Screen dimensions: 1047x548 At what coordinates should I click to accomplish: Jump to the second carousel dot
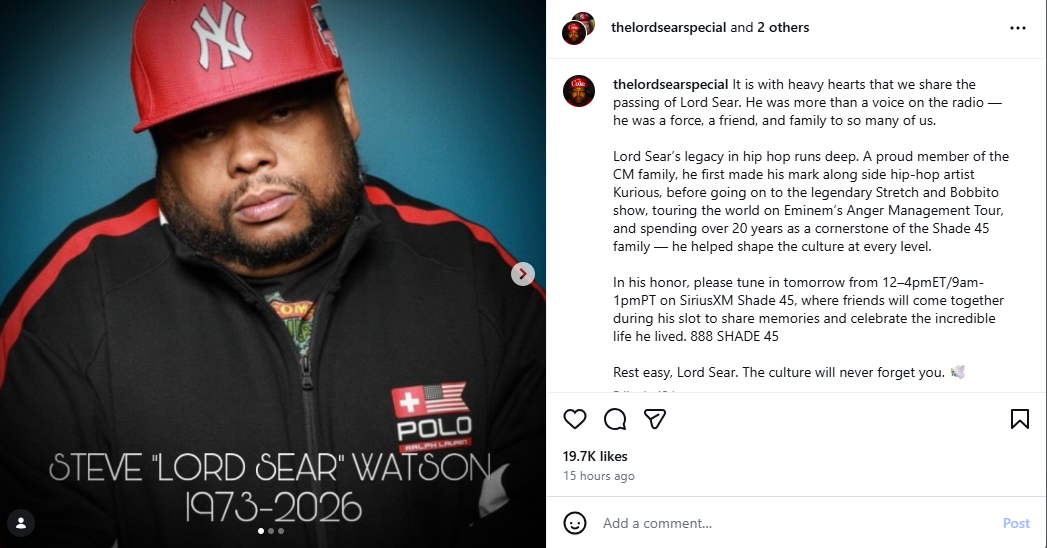[x=270, y=531]
